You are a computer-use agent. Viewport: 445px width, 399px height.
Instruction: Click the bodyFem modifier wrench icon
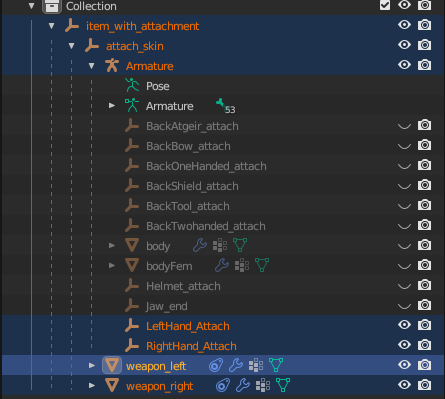pyautogui.click(x=222, y=266)
